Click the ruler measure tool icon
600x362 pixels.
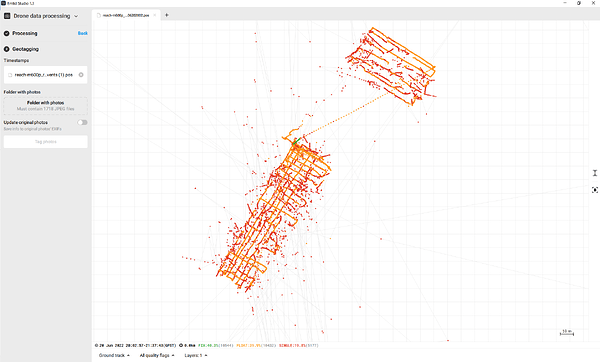[595, 173]
